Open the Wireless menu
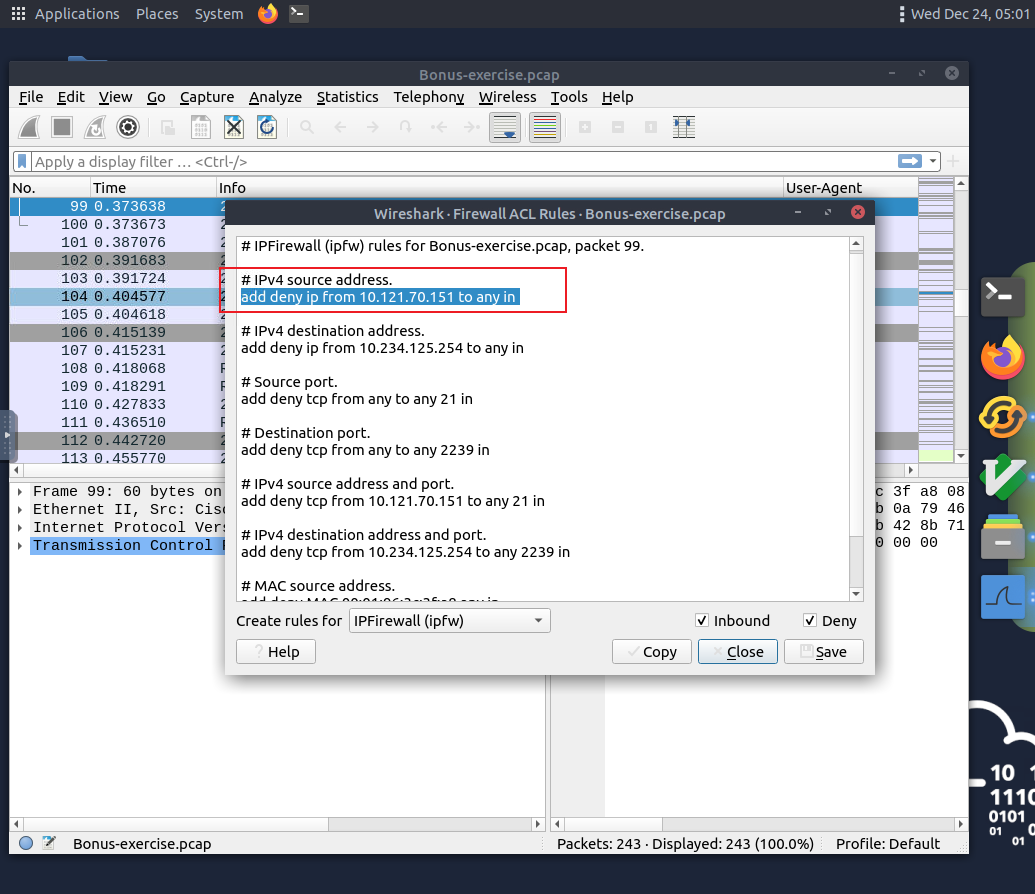Viewport: 1035px width, 894px height. [508, 97]
